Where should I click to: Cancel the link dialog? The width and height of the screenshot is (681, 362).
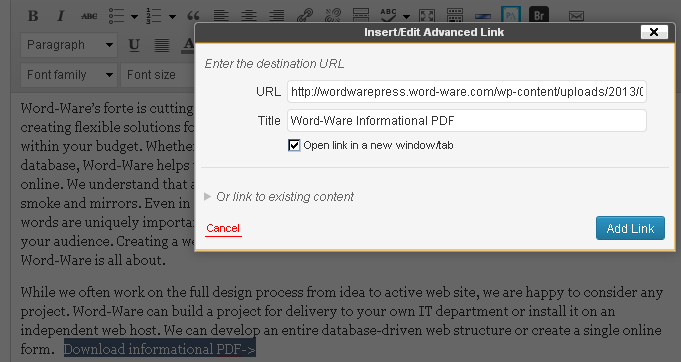223,228
